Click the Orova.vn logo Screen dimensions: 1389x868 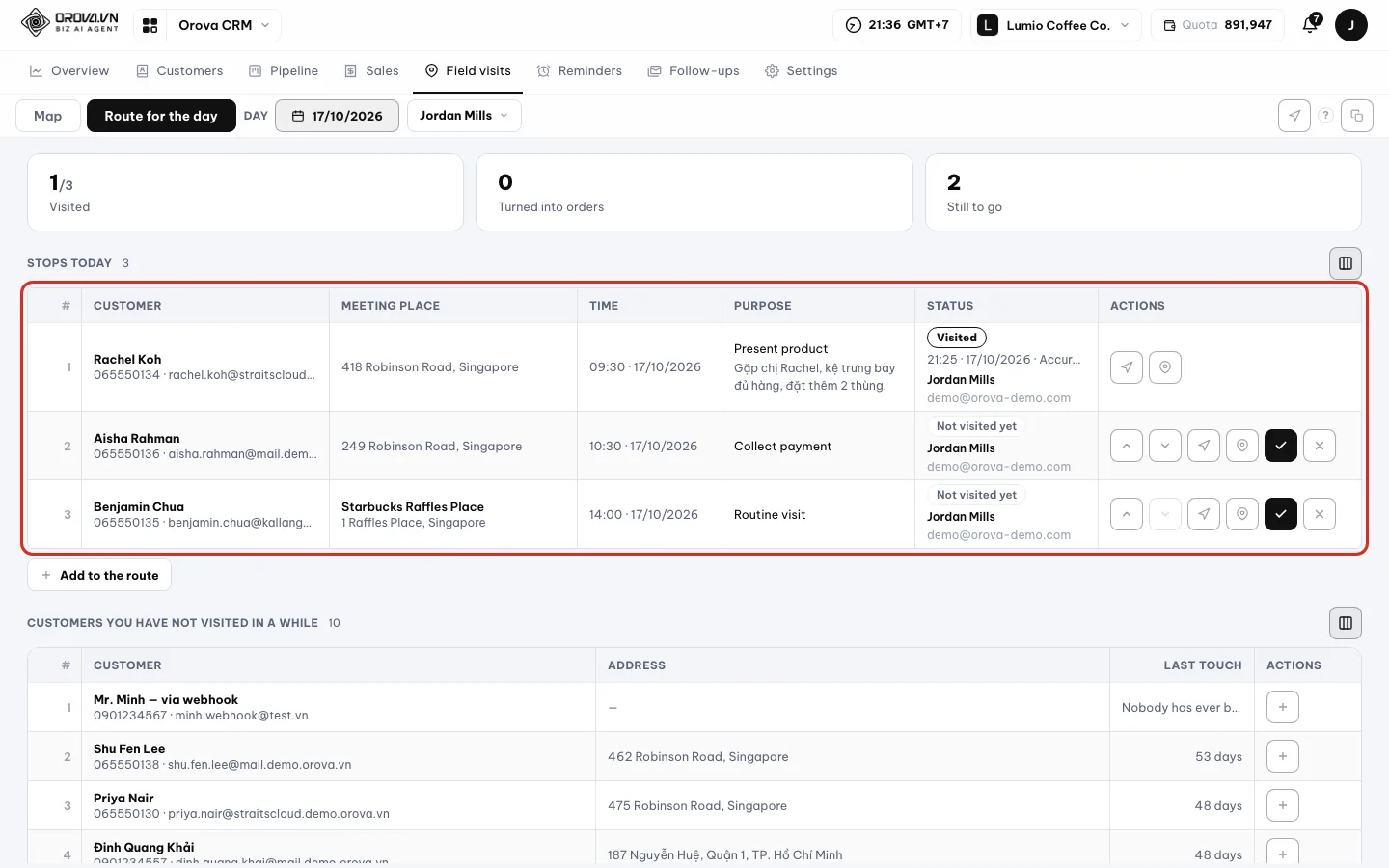(69, 22)
